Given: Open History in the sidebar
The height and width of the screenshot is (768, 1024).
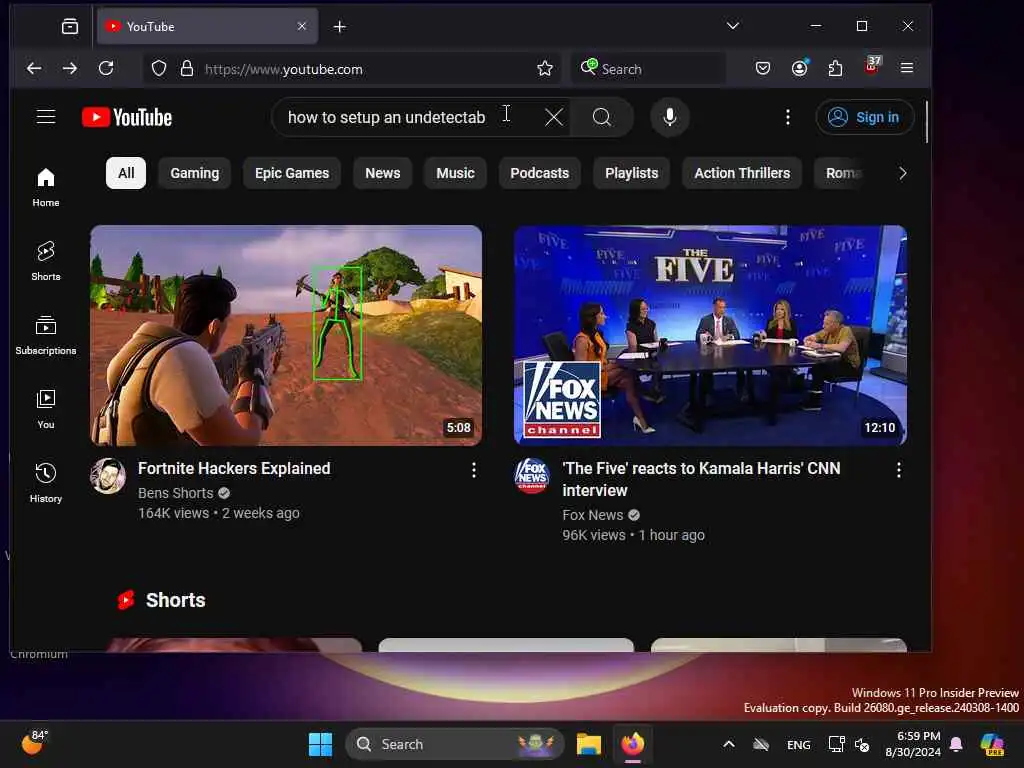Looking at the screenshot, I should 46,483.
